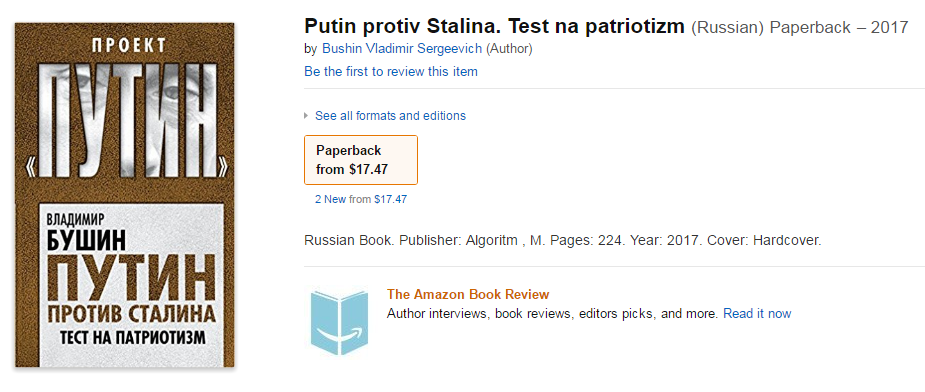This screenshot has height=392, width=925.
Task: Click the $17.47 price after 2 New from
Action: coord(391,200)
